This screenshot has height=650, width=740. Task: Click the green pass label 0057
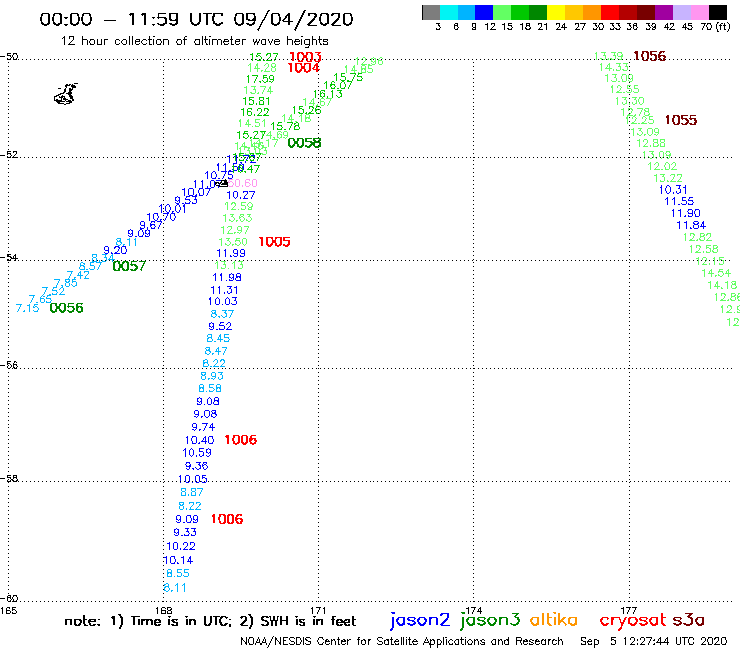point(129,266)
